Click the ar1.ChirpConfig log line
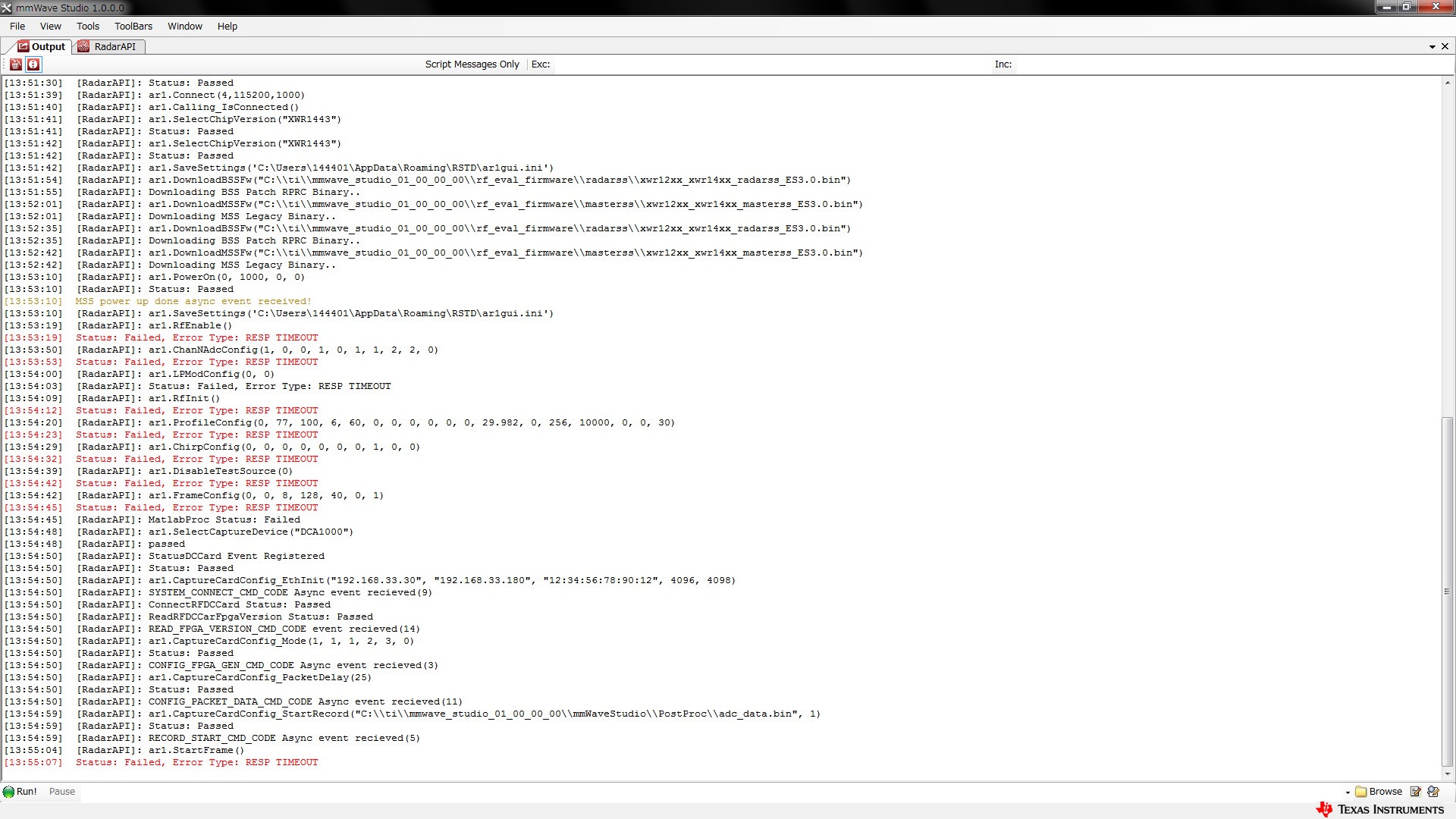Image resolution: width=1456 pixels, height=819 pixels. (x=212, y=447)
